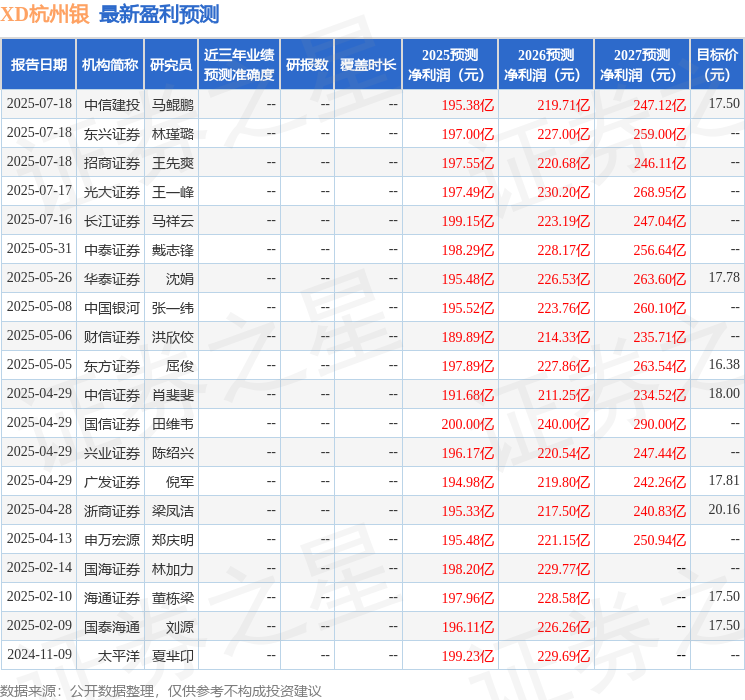Select the 兴业证券 institution cell
Screen dimensions: 745x700
112,453
